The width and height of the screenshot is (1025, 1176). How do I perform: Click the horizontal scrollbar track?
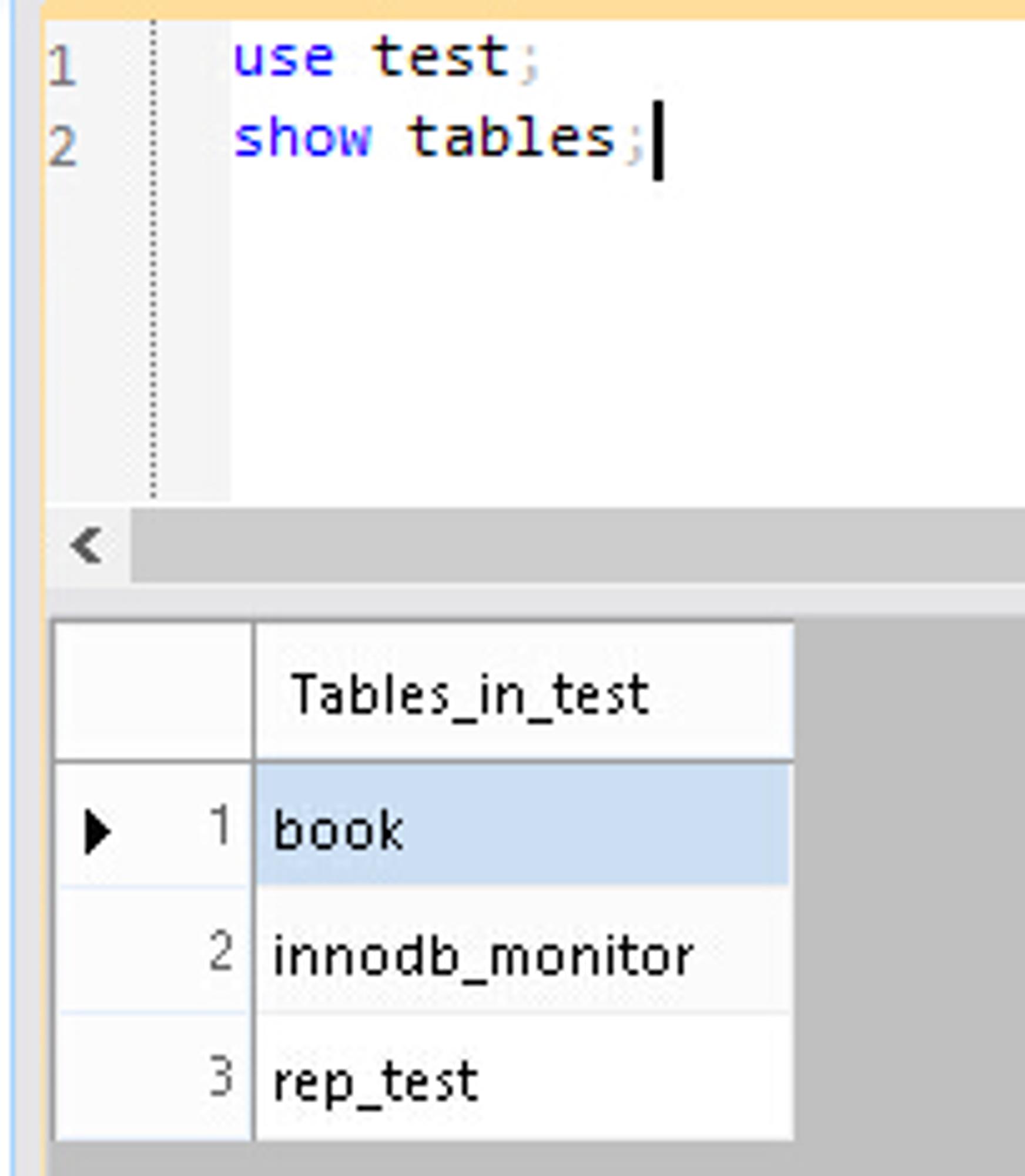tap(577, 546)
